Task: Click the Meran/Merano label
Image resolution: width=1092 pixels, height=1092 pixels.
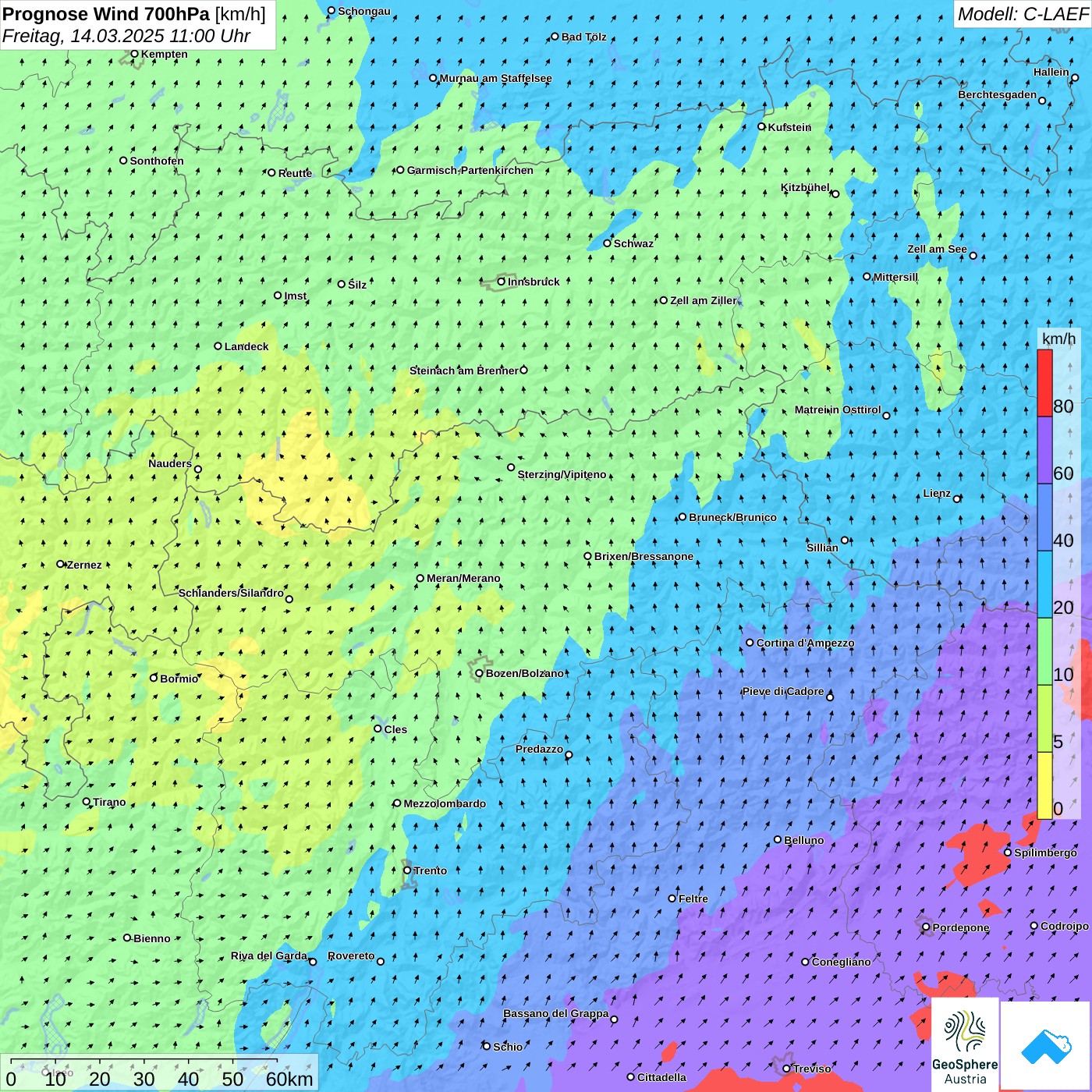Action: pyautogui.click(x=463, y=578)
